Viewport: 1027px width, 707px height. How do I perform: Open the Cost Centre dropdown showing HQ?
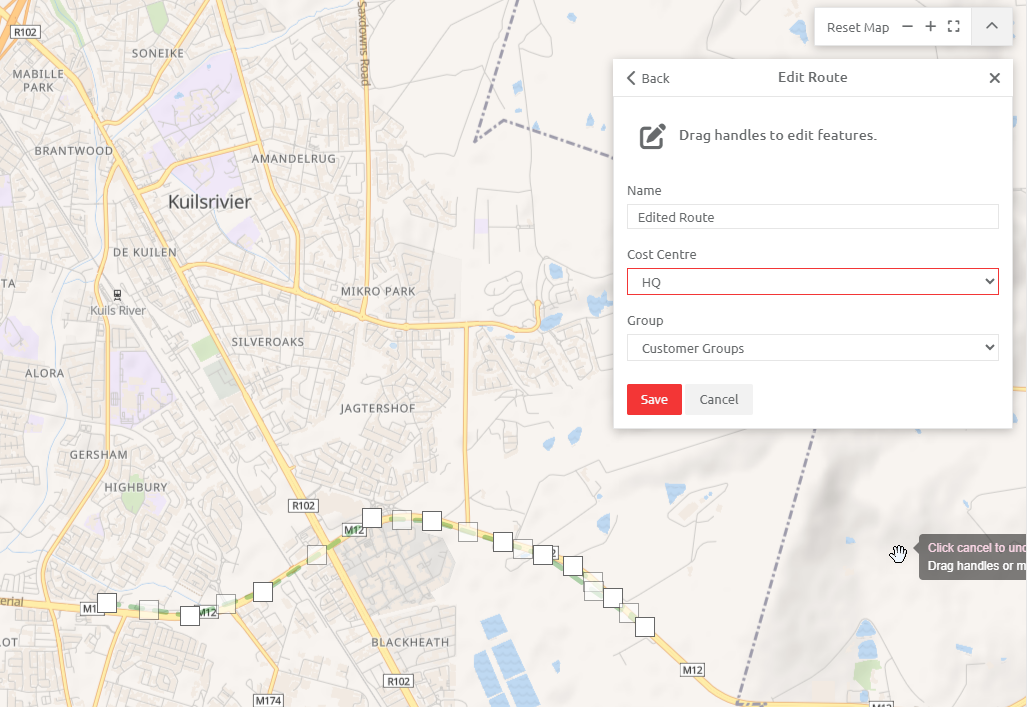click(812, 281)
